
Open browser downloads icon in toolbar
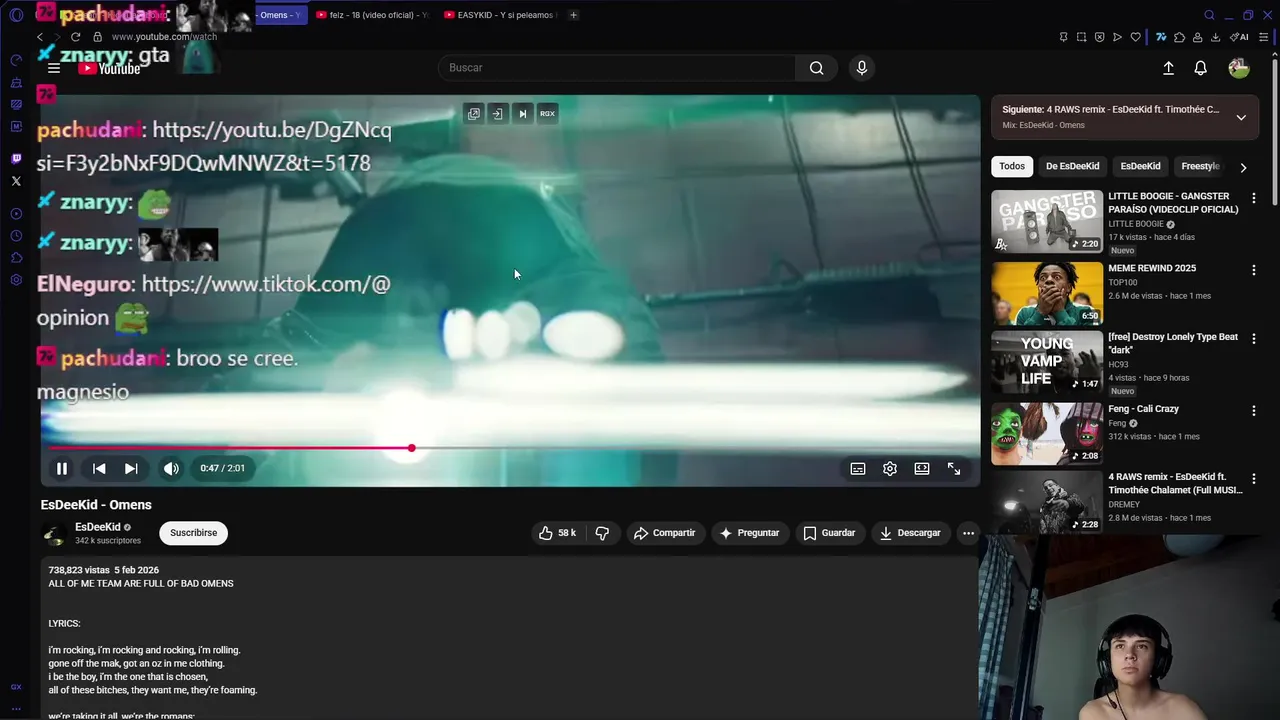(x=1215, y=37)
